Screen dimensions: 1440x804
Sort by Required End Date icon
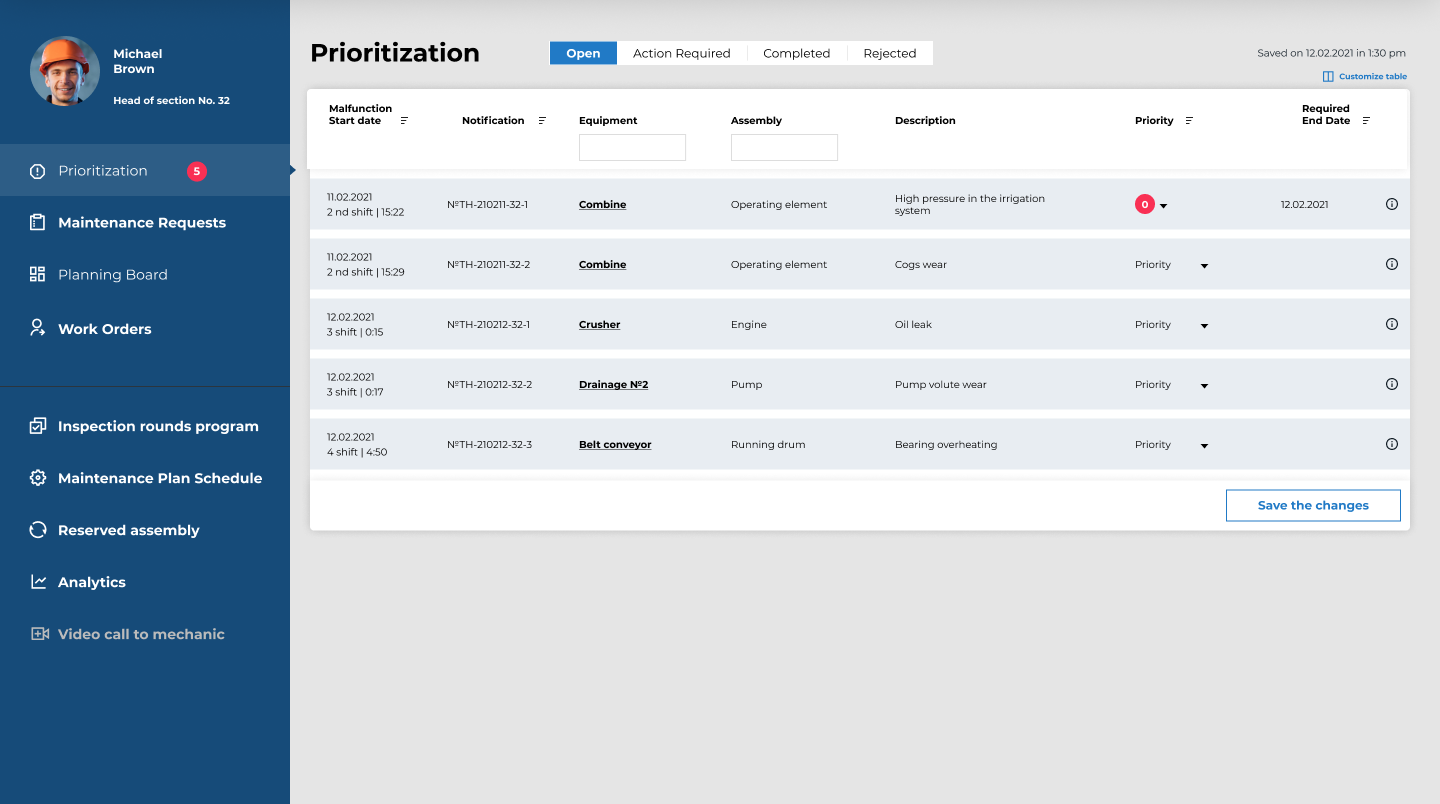[1366, 121]
